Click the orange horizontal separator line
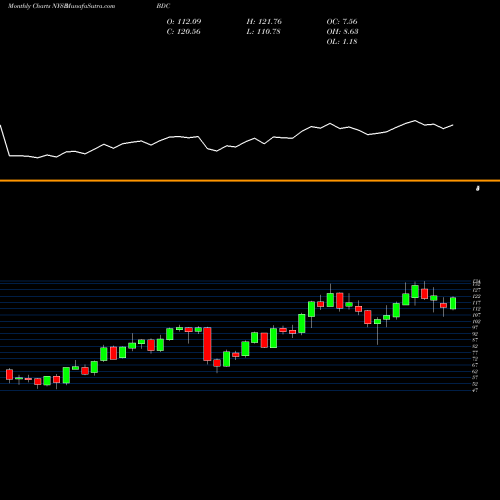This screenshot has width=500, height=500. point(250,181)
